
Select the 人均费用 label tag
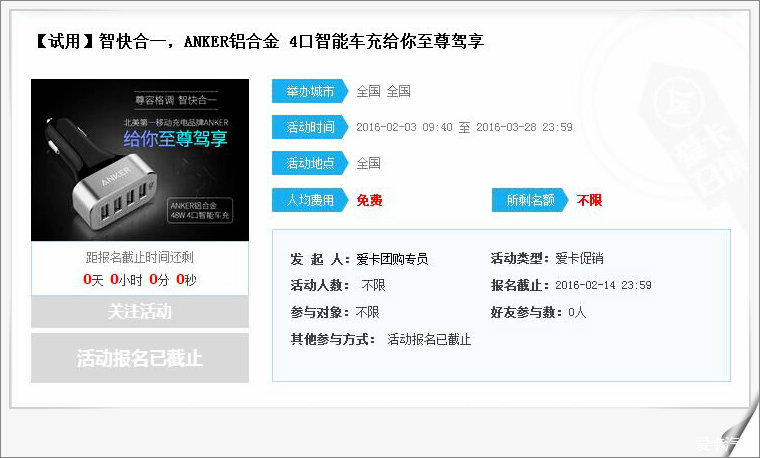pos(310,200)
